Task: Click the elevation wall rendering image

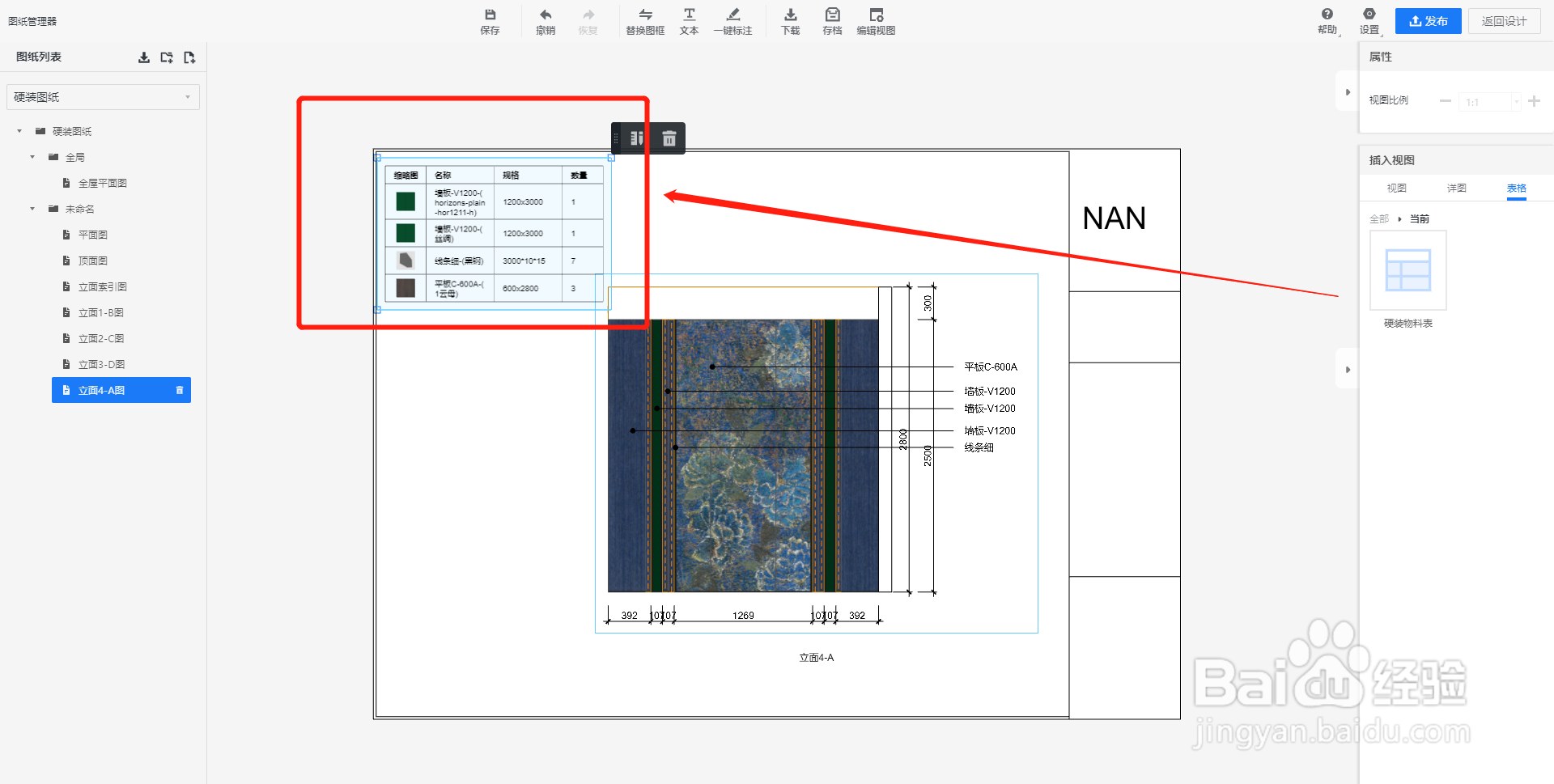Action: point(743,456)
